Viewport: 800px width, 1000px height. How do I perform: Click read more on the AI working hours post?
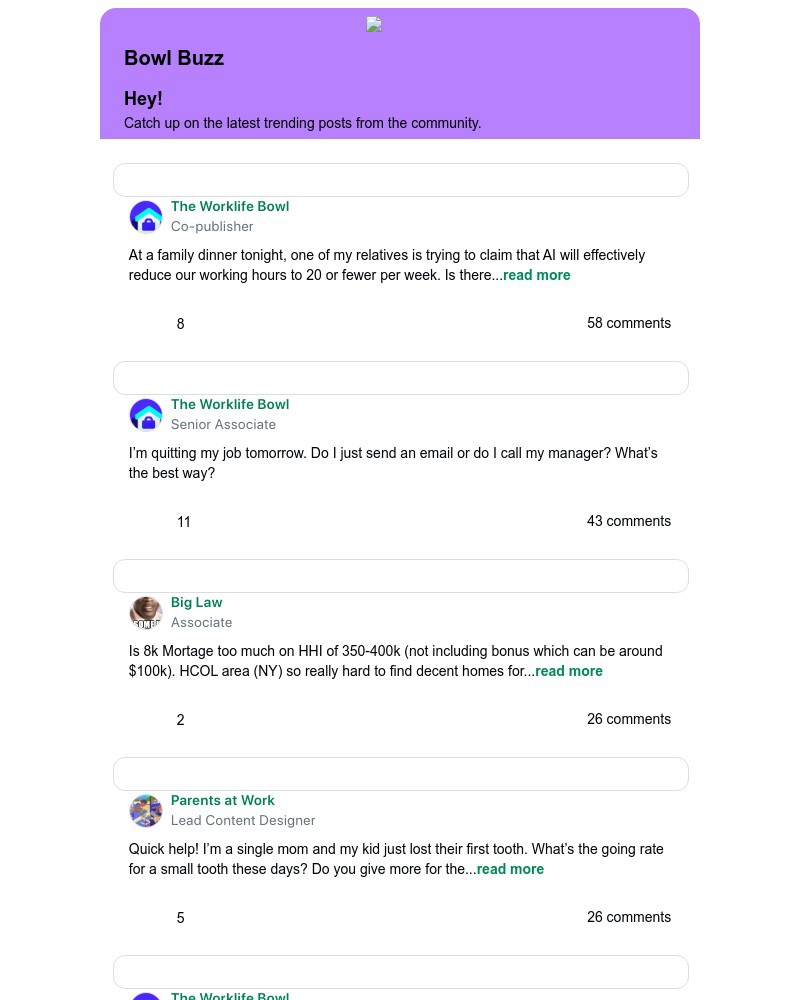tap(537, 276)
